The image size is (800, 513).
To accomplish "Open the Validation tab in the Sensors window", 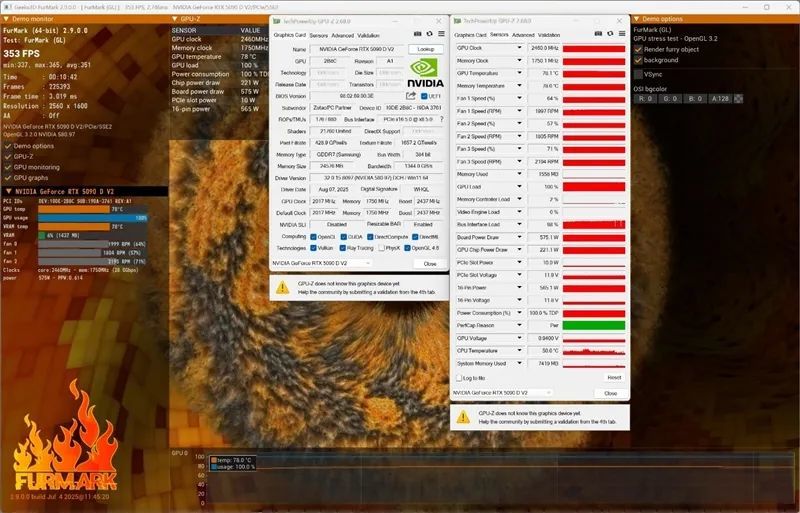I will (x=549, y=35).
